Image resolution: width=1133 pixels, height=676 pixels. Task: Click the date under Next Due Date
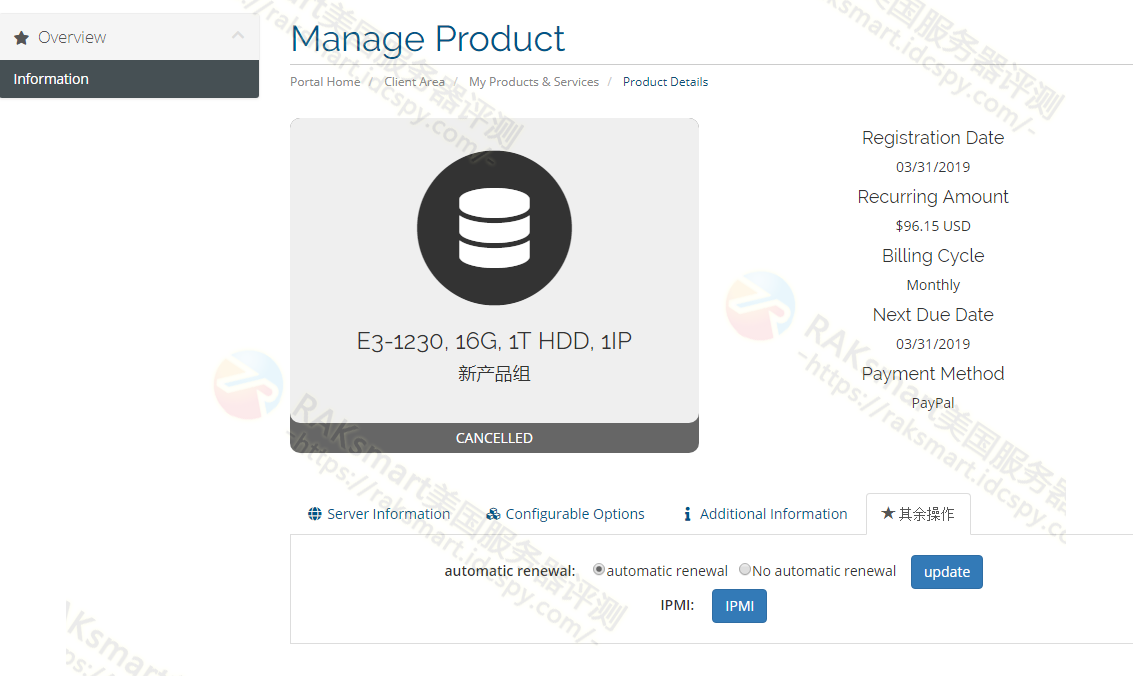click(933, 344)
